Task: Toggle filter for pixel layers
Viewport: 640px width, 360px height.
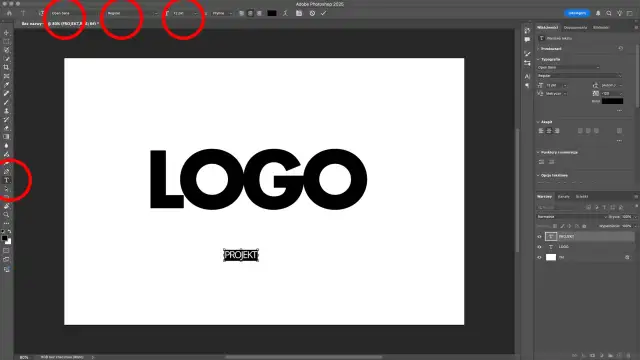Action: [588, 207]
